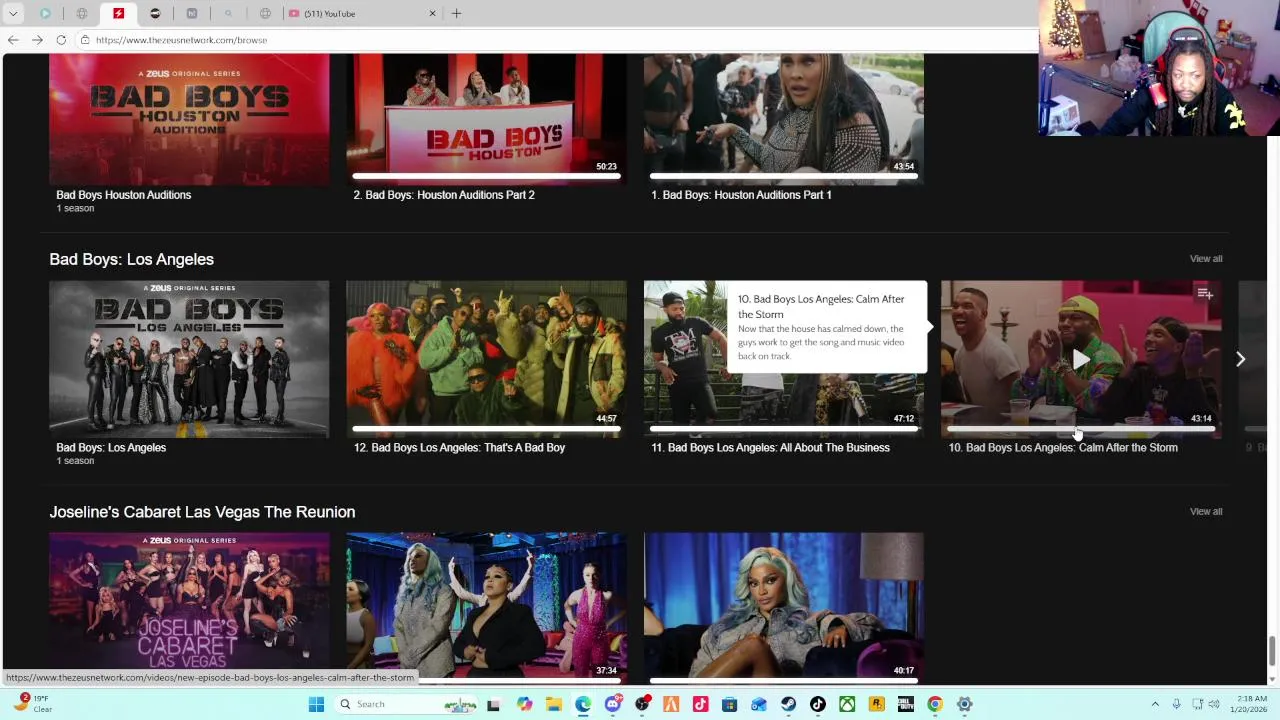Open Joseline's Cabaret Las Vegas series poster
This screenshot has height=720, width=1280.
point(189,606)
